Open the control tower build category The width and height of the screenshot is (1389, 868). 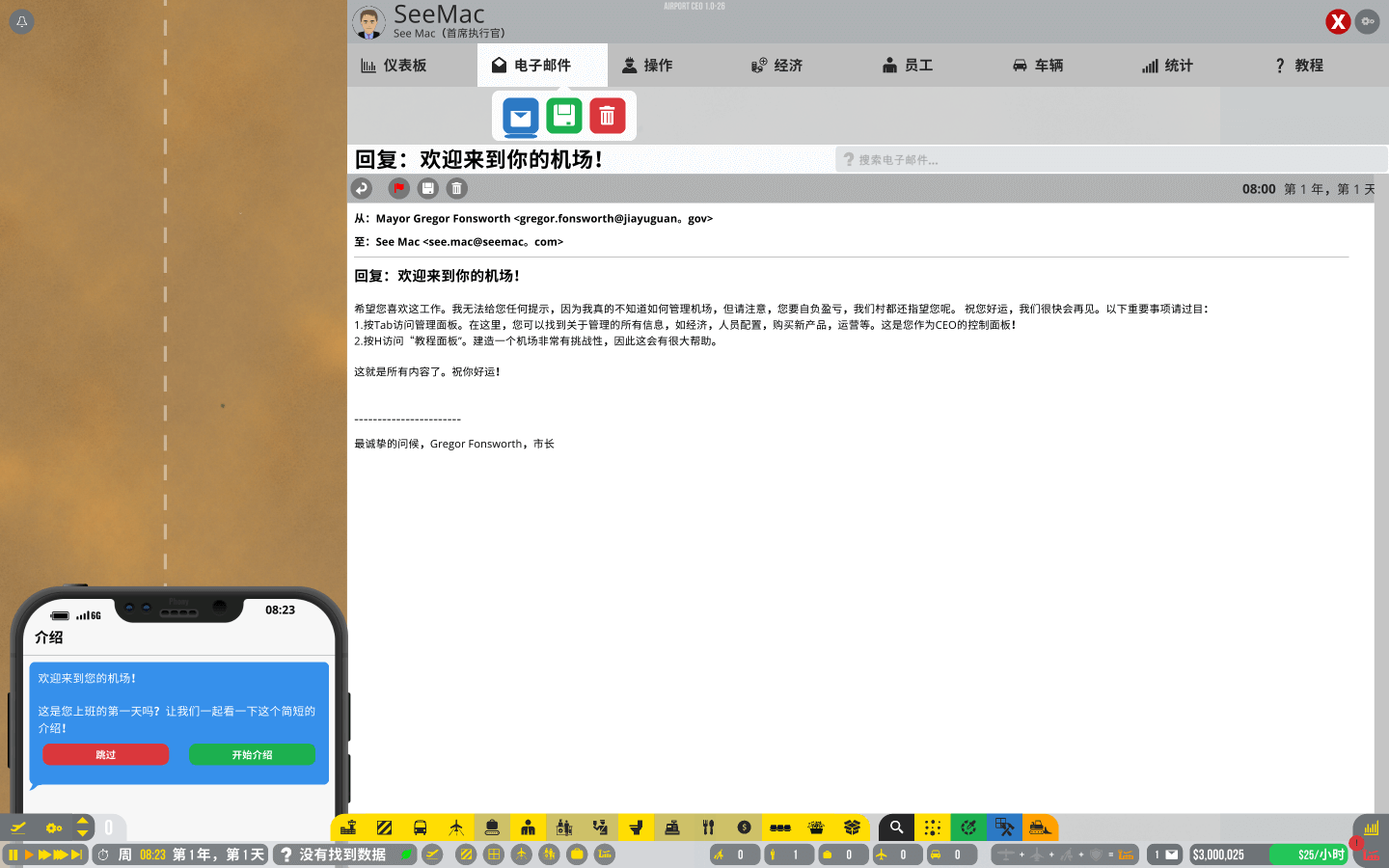(x=348, y=827)
